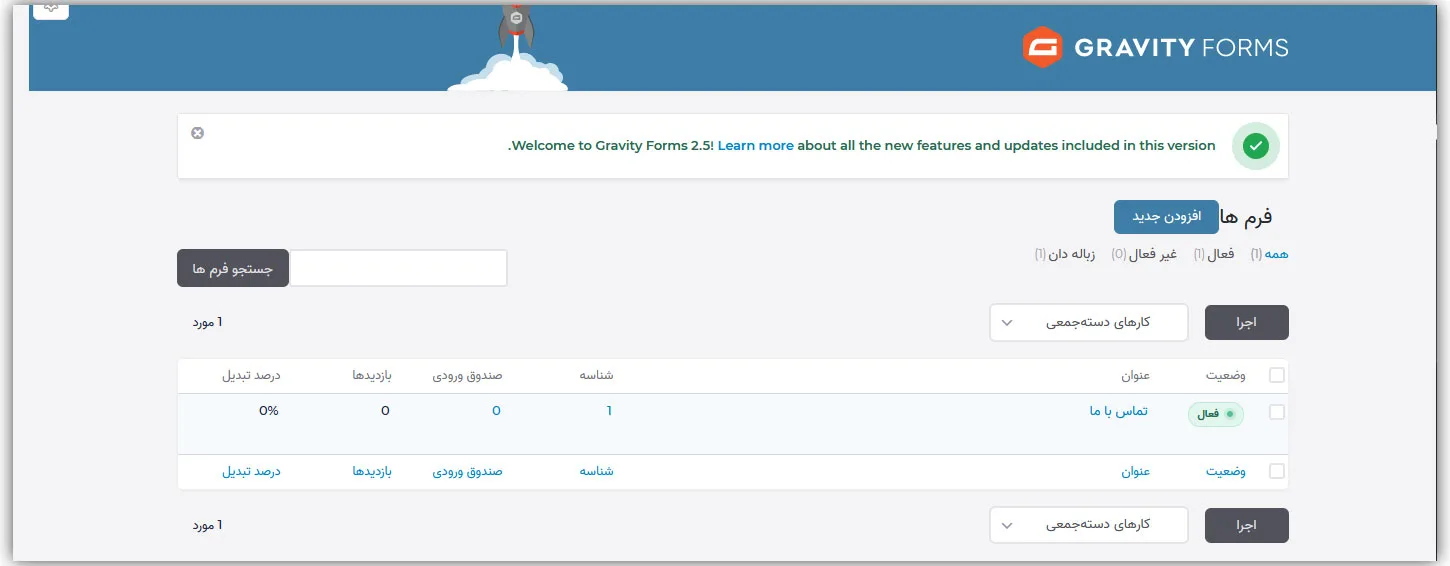
Task: Click header column وضعیت
Action: click(1225, 376)
